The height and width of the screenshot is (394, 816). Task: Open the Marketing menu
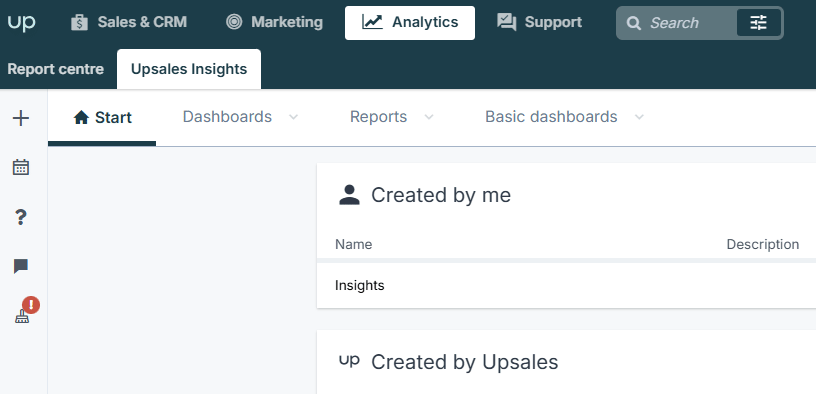(x=274, y=22)
